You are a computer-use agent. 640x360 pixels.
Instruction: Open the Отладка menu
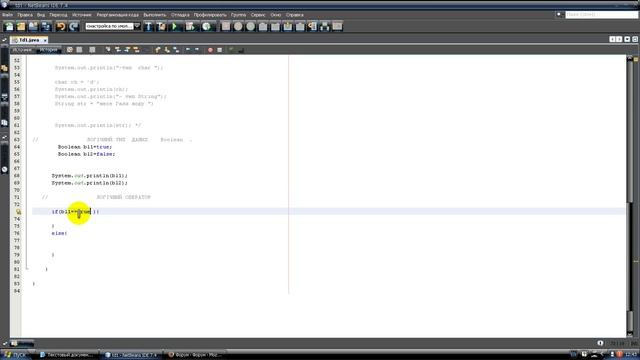click(180, 15)
